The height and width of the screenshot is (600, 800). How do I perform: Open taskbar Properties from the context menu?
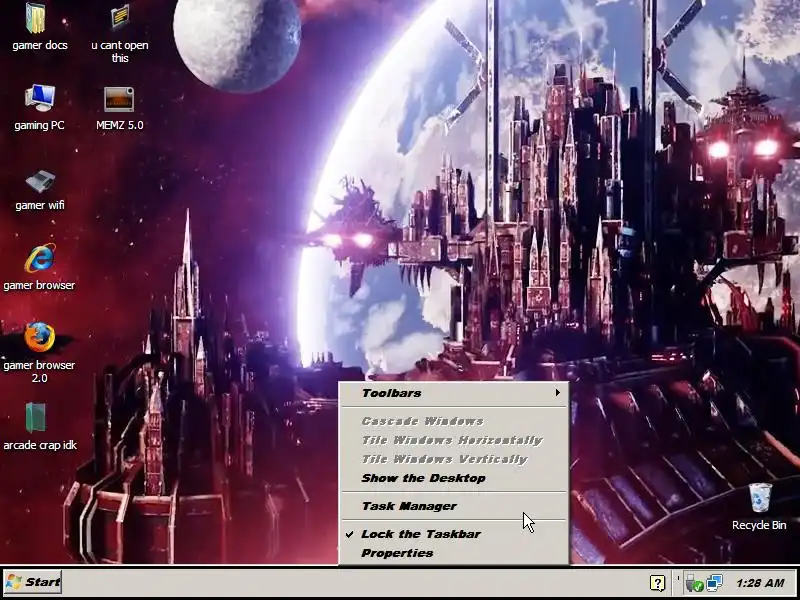[454, 553]
